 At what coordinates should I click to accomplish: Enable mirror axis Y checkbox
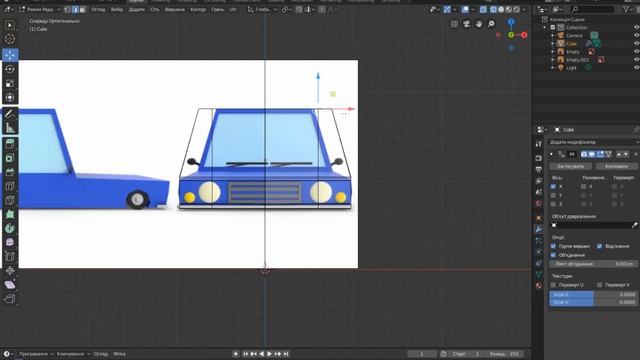pyautogui.click(x=553, y=196)
